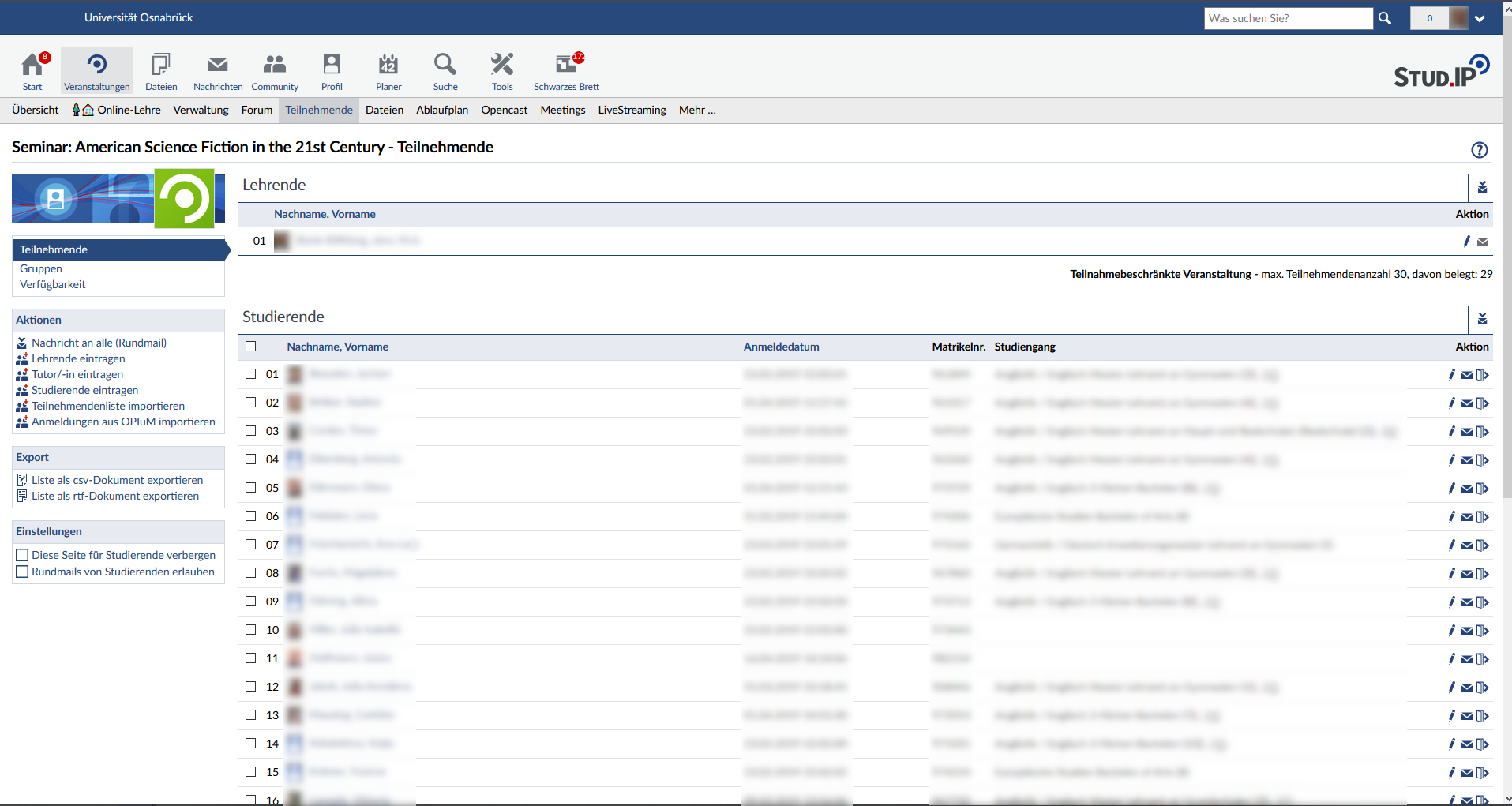Collapse the Lehrende section with arrow icon

point(1482,187)
